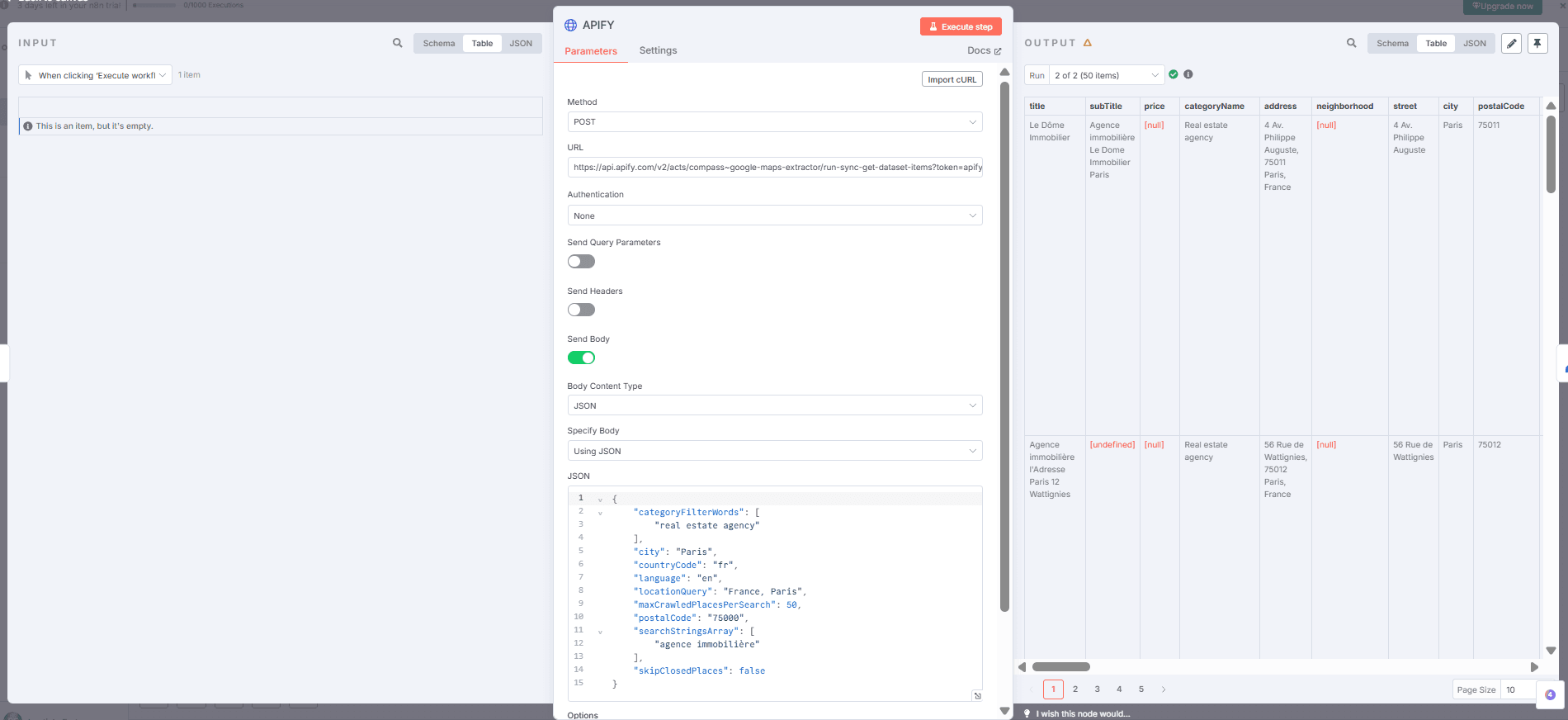Select Table view in INPUT panel
Viewport: 1568px width, 720px height.
[483, 44]
